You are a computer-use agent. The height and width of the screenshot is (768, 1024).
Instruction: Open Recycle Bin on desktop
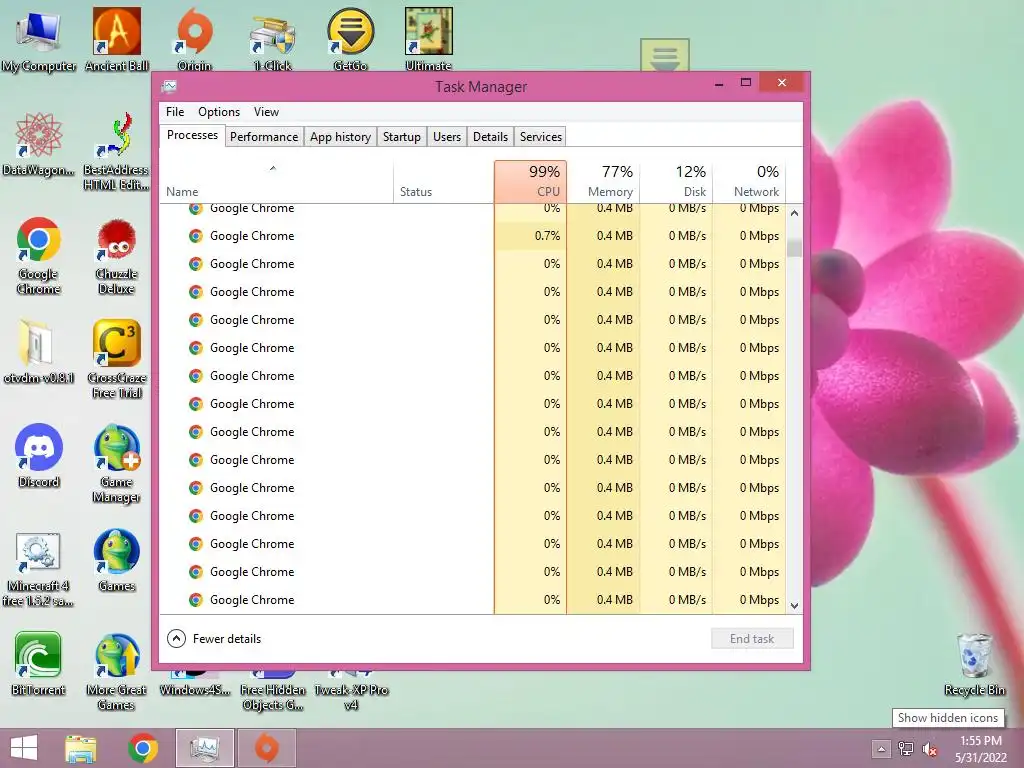[975, 664]
